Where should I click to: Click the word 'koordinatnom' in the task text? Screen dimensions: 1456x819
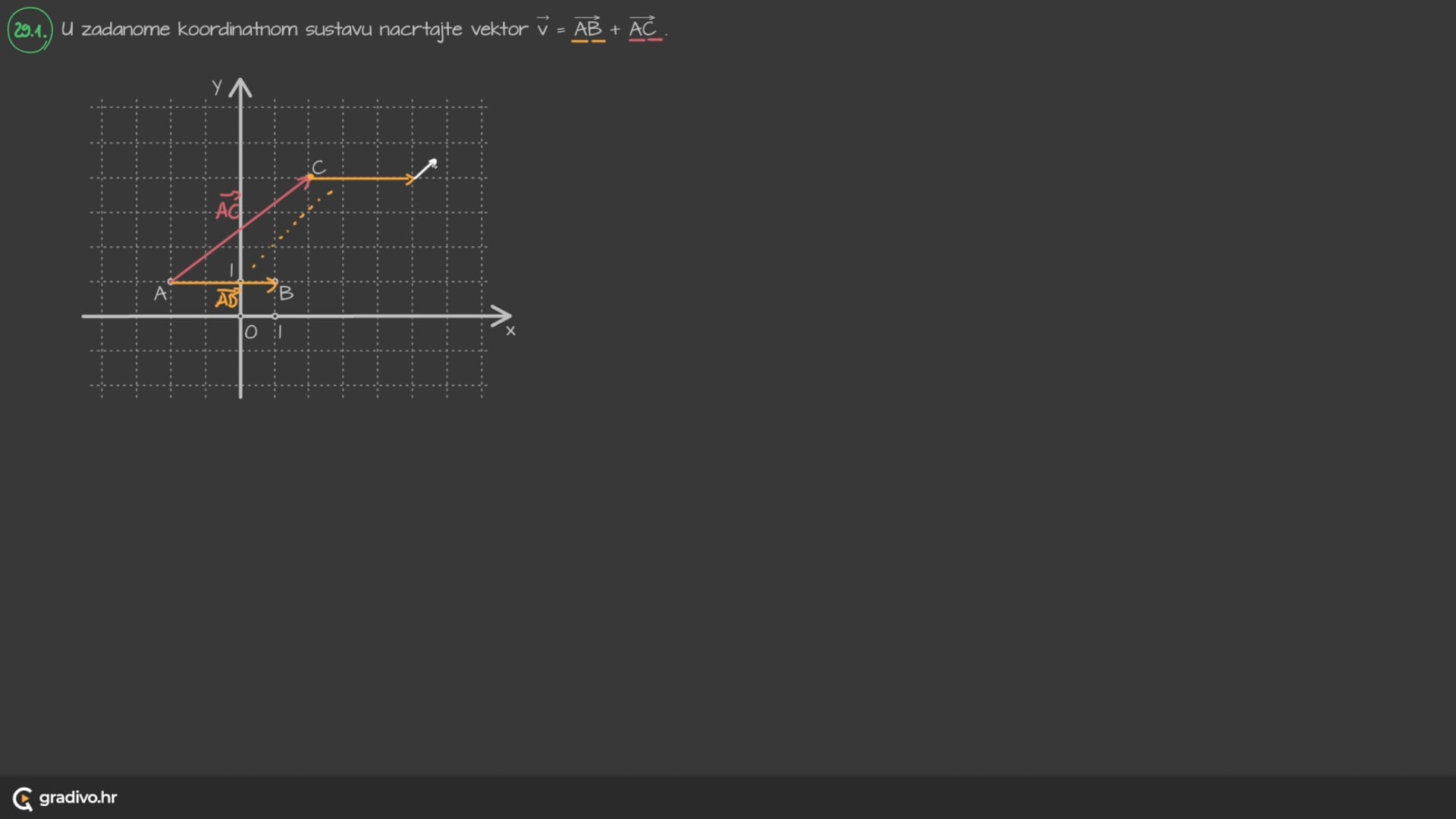tap(237, 30)
